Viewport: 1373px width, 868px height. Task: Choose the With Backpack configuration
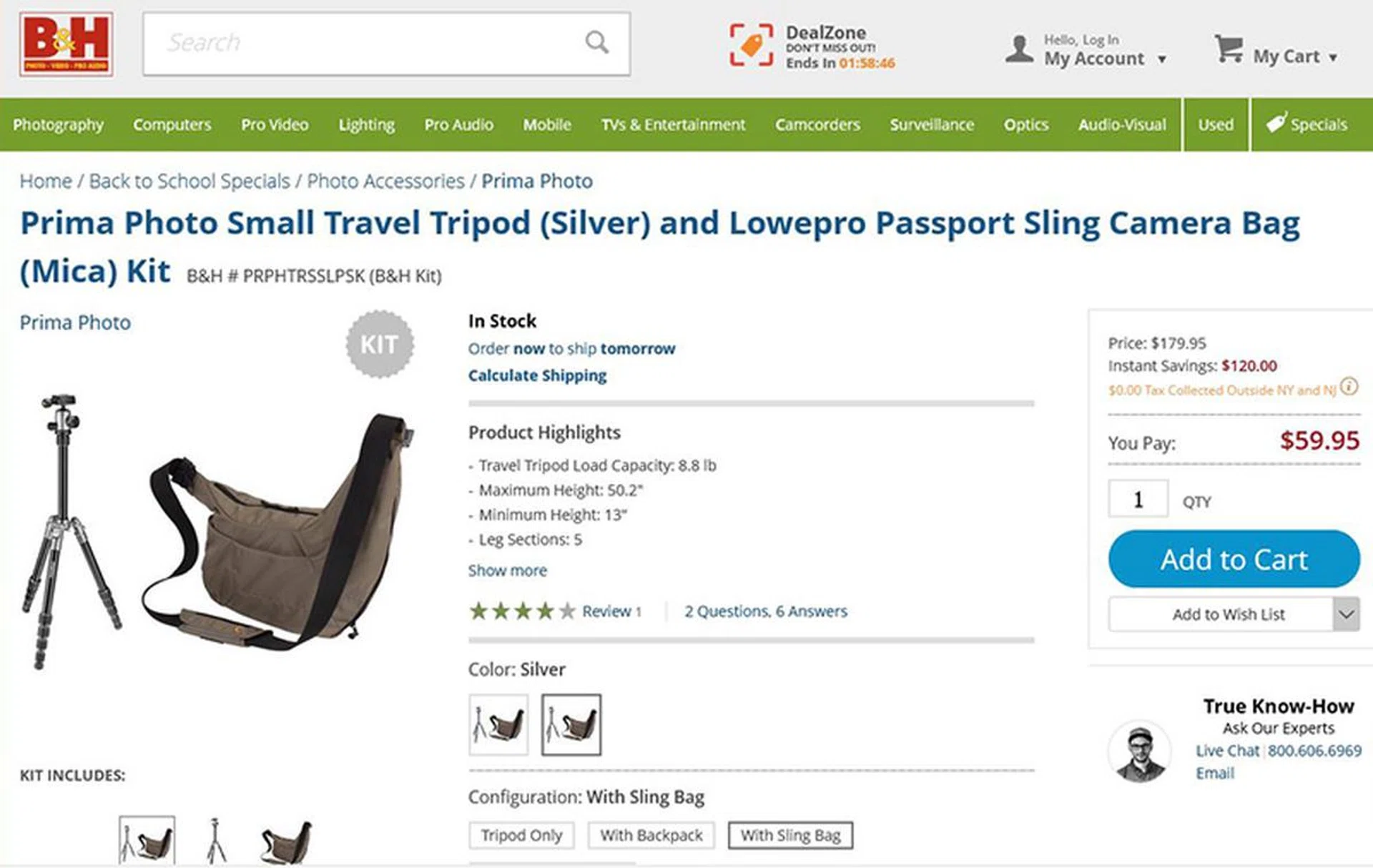click(x=651, y=835)
